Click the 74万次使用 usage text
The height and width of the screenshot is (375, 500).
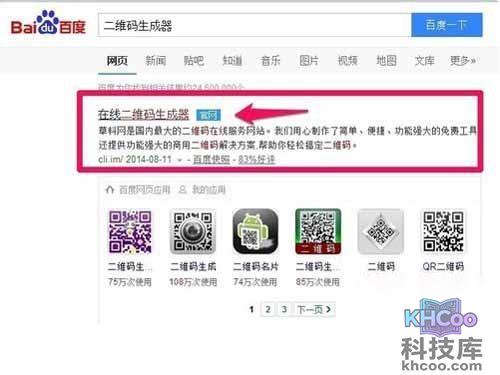[255, 282]
